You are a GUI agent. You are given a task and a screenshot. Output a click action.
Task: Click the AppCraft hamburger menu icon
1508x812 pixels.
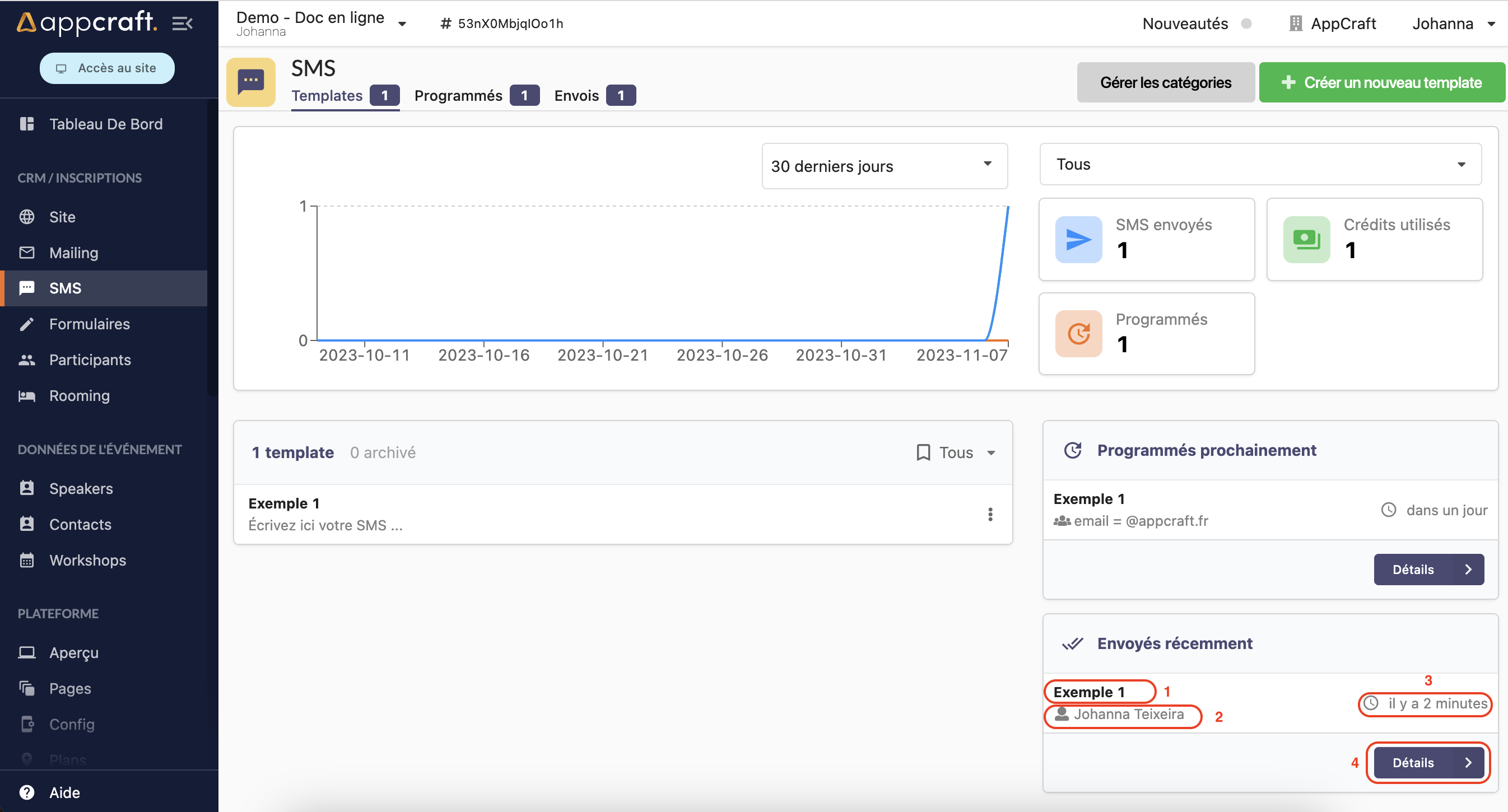point(185,23)
